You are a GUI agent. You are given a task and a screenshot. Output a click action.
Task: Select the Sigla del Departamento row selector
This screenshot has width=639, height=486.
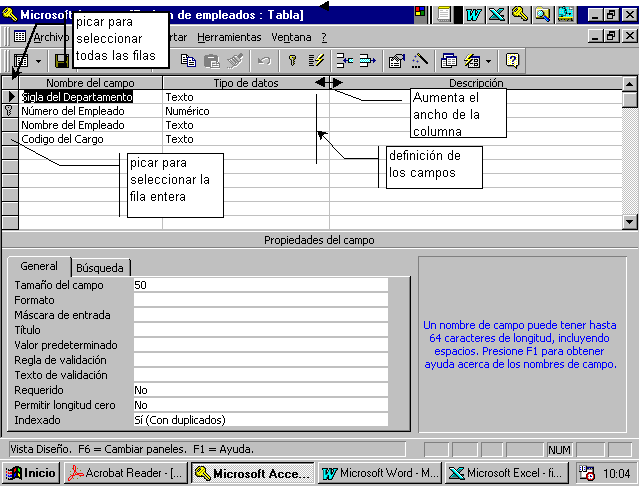coord(10,97)
